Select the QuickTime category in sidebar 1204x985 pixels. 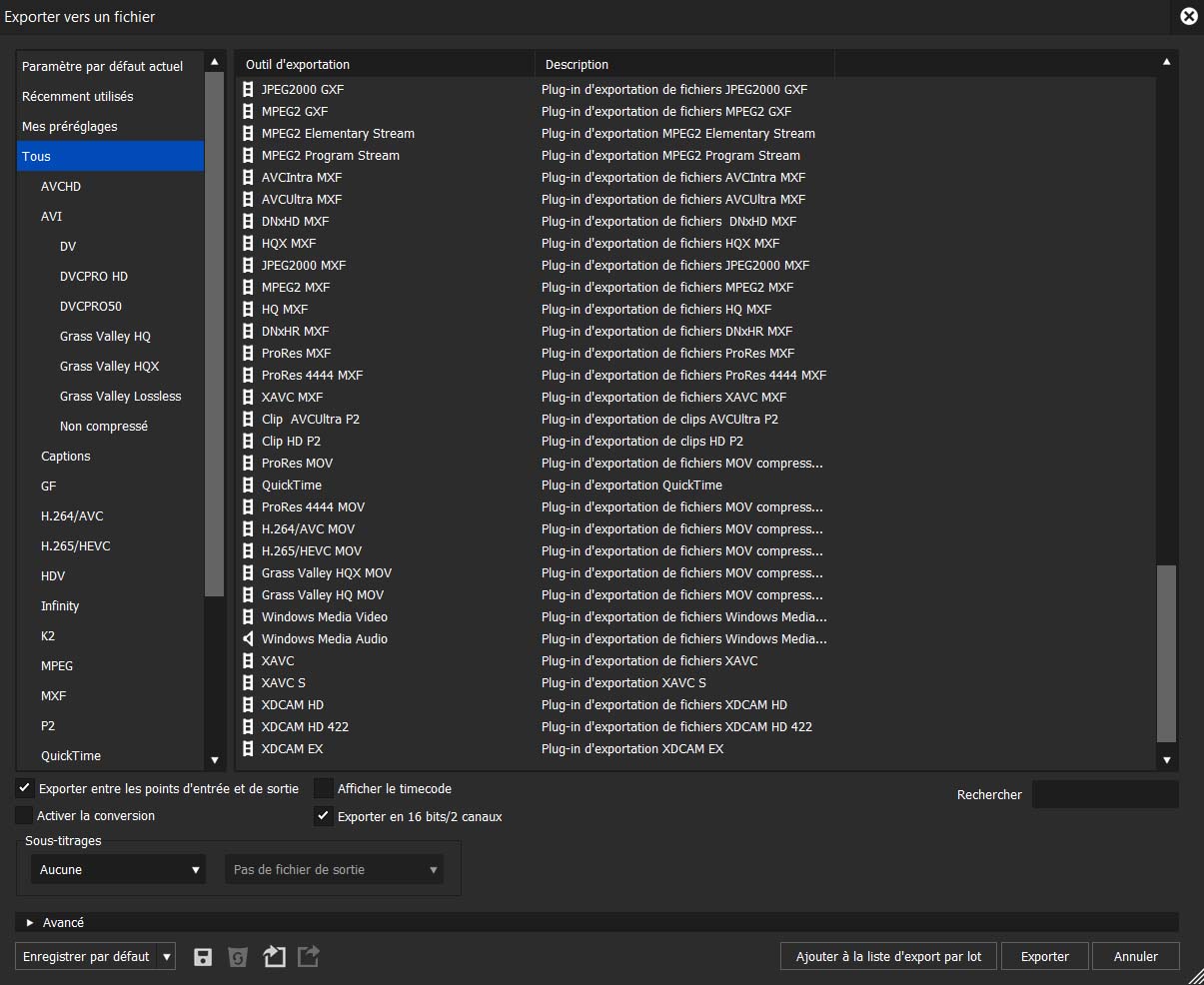110,755
